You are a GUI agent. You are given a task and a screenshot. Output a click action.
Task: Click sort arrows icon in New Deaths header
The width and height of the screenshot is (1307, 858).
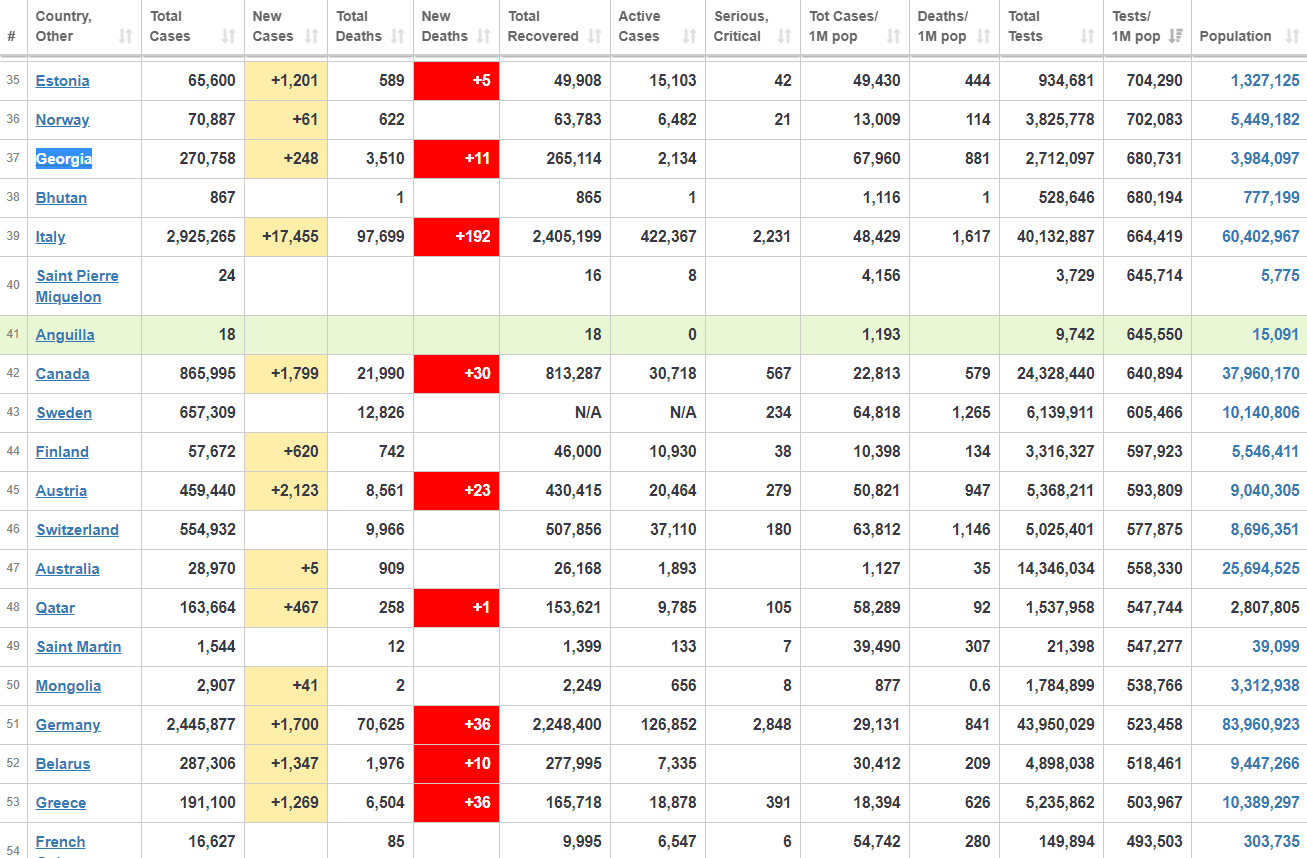(x=483, y=36)
